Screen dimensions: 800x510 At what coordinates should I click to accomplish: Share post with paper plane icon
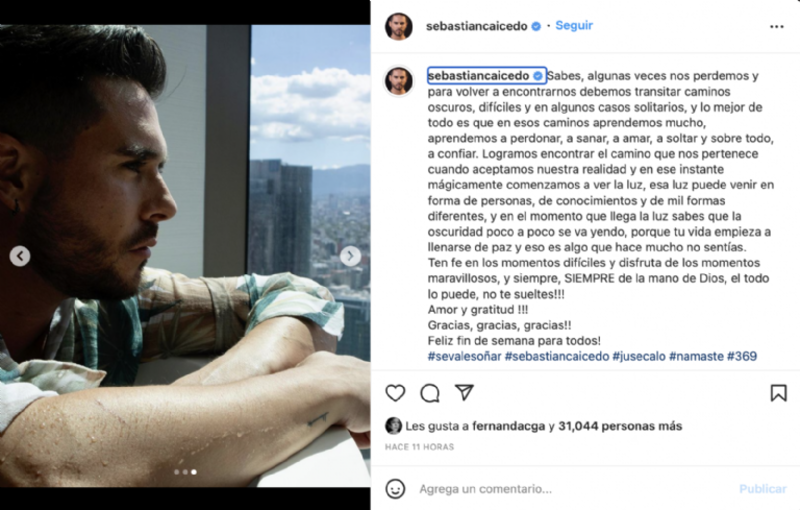point(464,392)
